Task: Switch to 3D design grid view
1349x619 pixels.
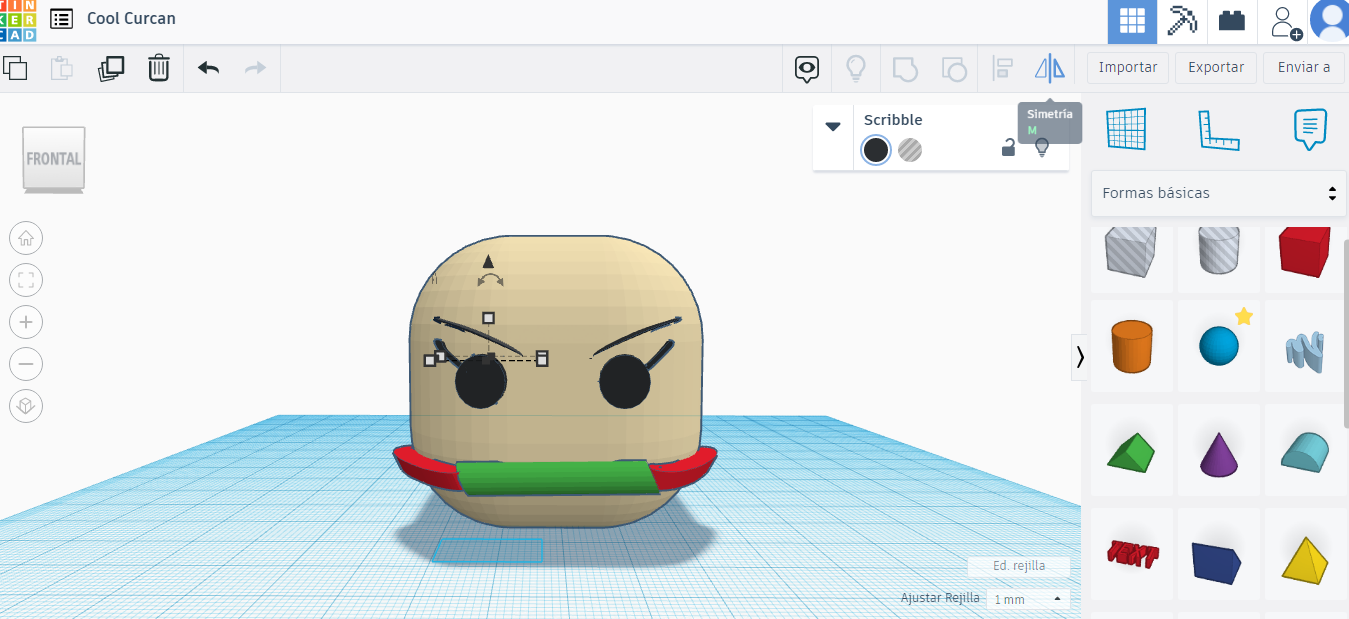Action: point(1132,21)
